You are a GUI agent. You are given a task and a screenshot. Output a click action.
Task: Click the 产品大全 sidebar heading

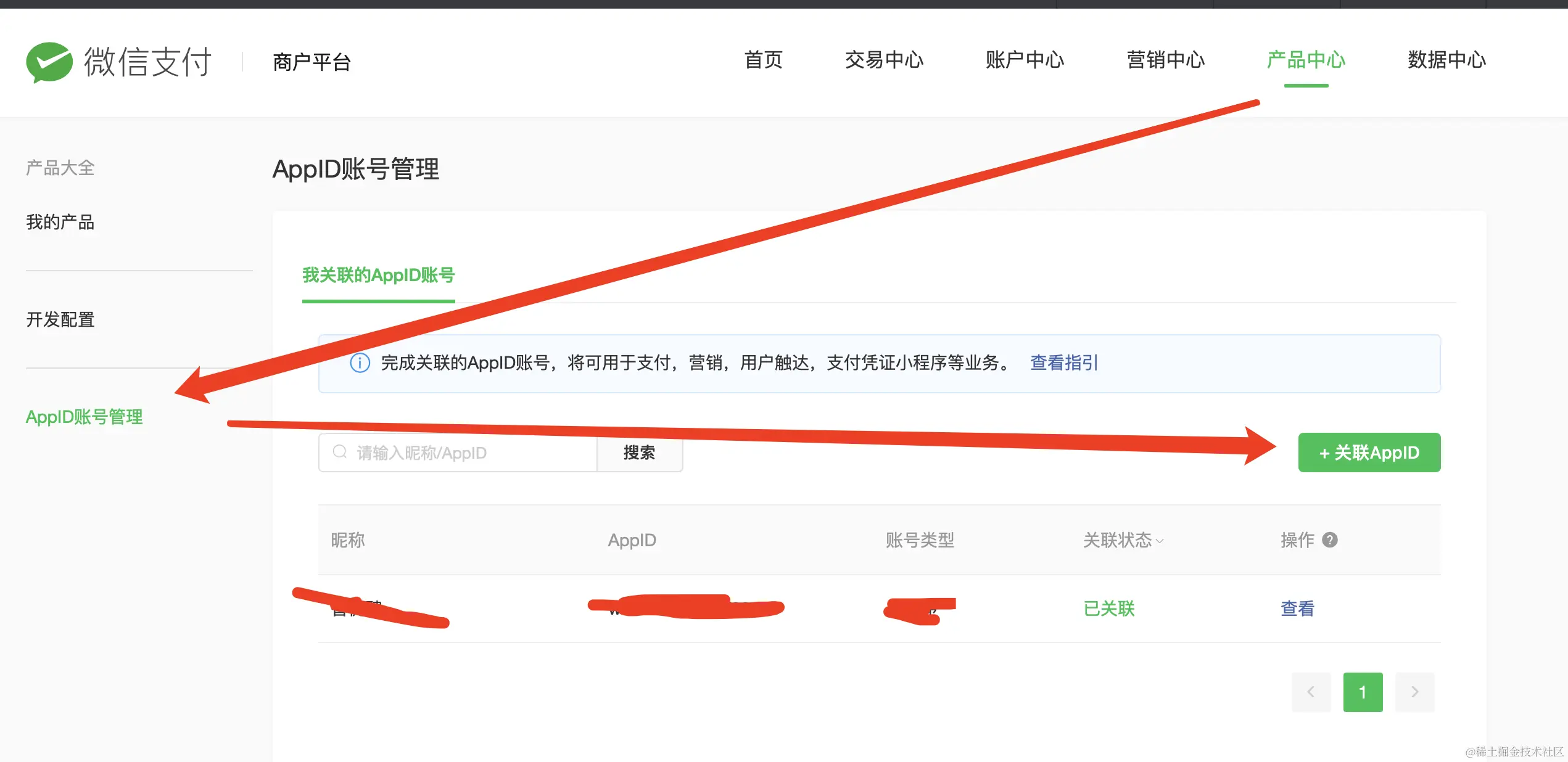pos(60,168)
